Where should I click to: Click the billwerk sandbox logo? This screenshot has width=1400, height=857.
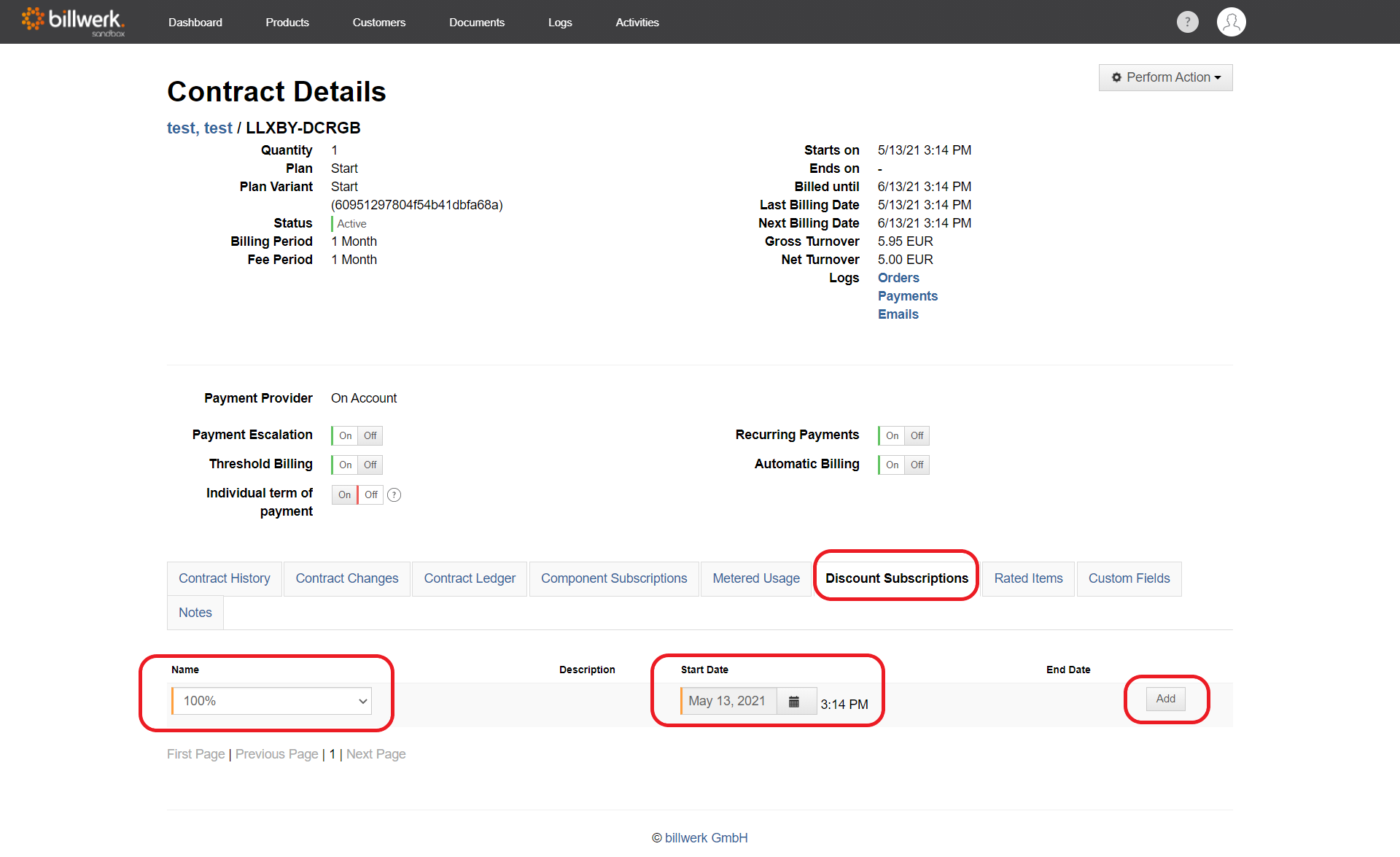73,22
